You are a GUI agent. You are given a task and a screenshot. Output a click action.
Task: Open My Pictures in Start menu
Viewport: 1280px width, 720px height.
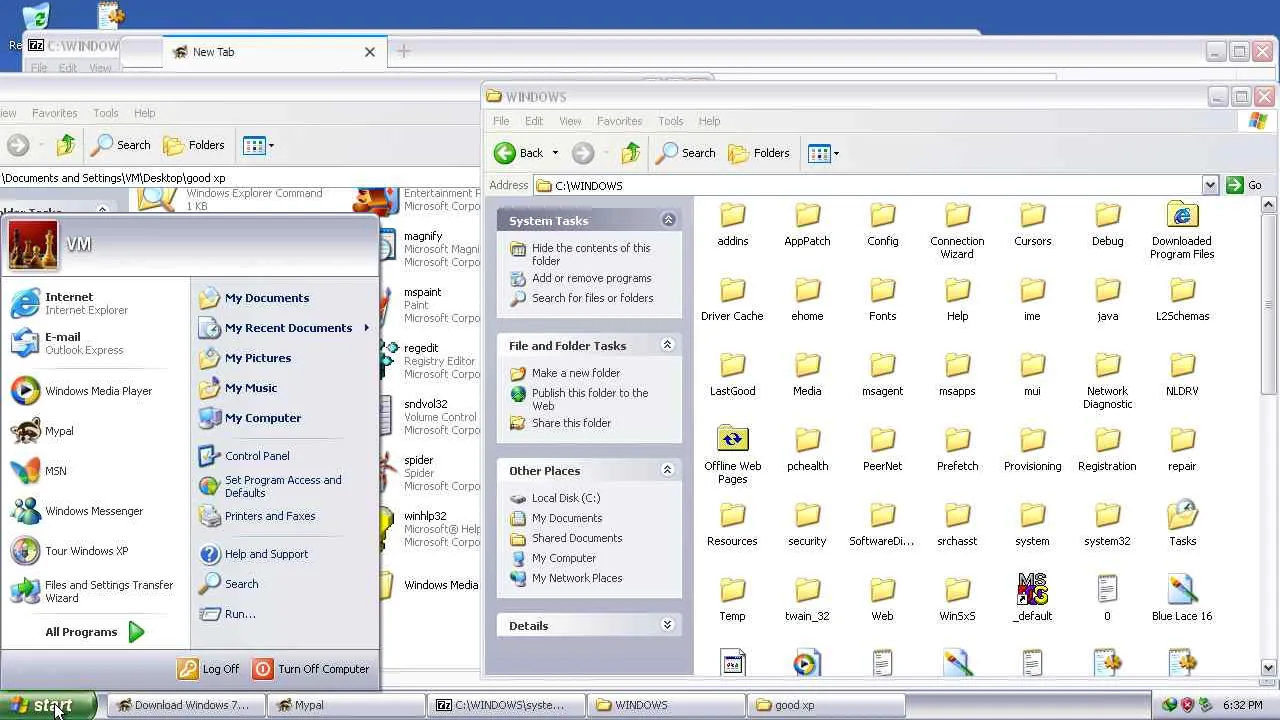point(245,358)
